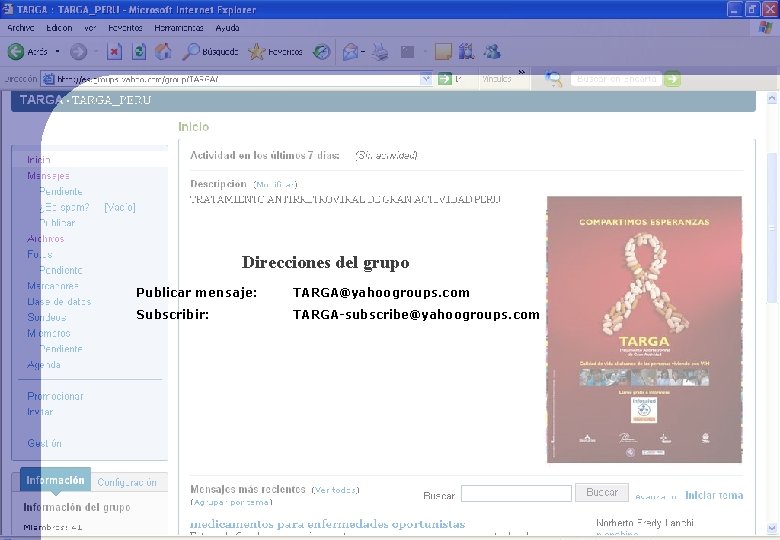Open the Avanzada search link
The width and height of the screenshot is (780, 540).
click(x=656, y=496)
